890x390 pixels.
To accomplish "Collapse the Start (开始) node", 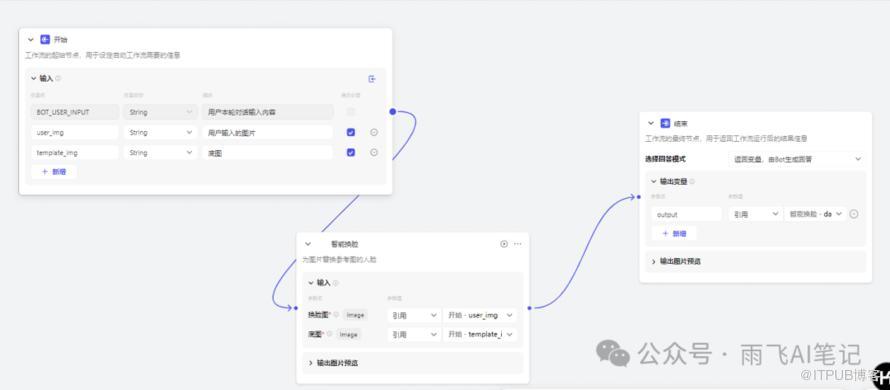I will click(x=31, y=40).
